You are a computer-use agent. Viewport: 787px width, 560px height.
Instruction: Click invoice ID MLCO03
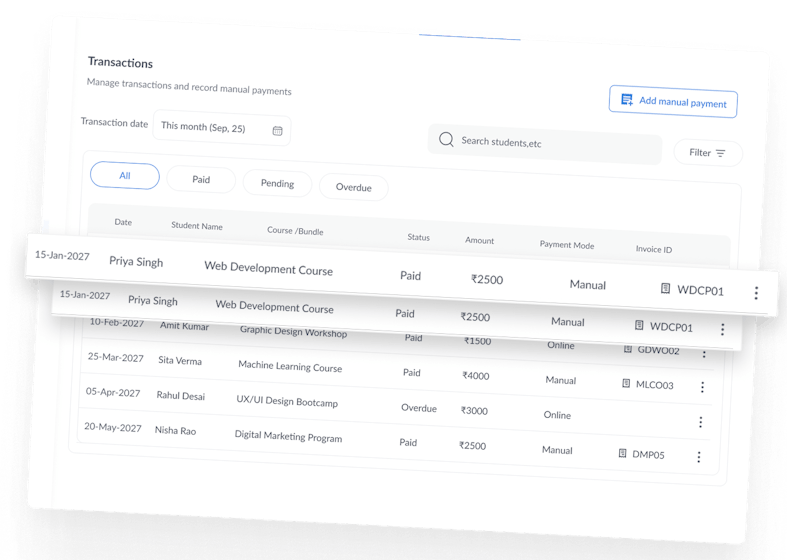654,385
